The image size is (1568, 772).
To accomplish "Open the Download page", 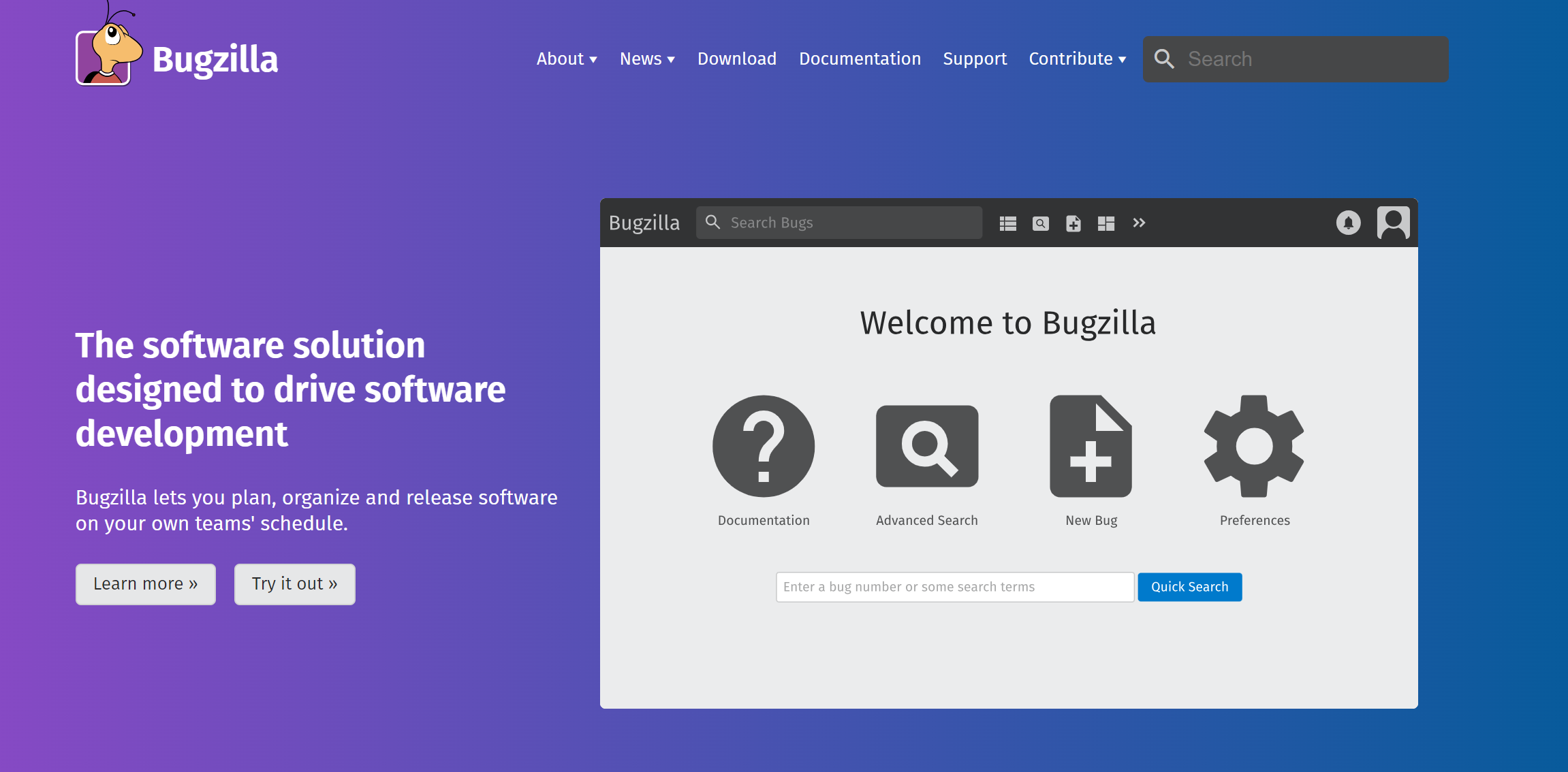I will pos(737,59).
